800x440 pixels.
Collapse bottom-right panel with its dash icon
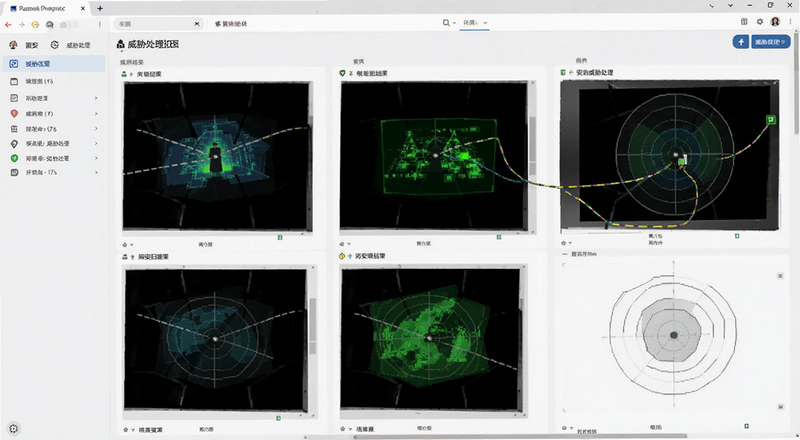pos(564,254)
